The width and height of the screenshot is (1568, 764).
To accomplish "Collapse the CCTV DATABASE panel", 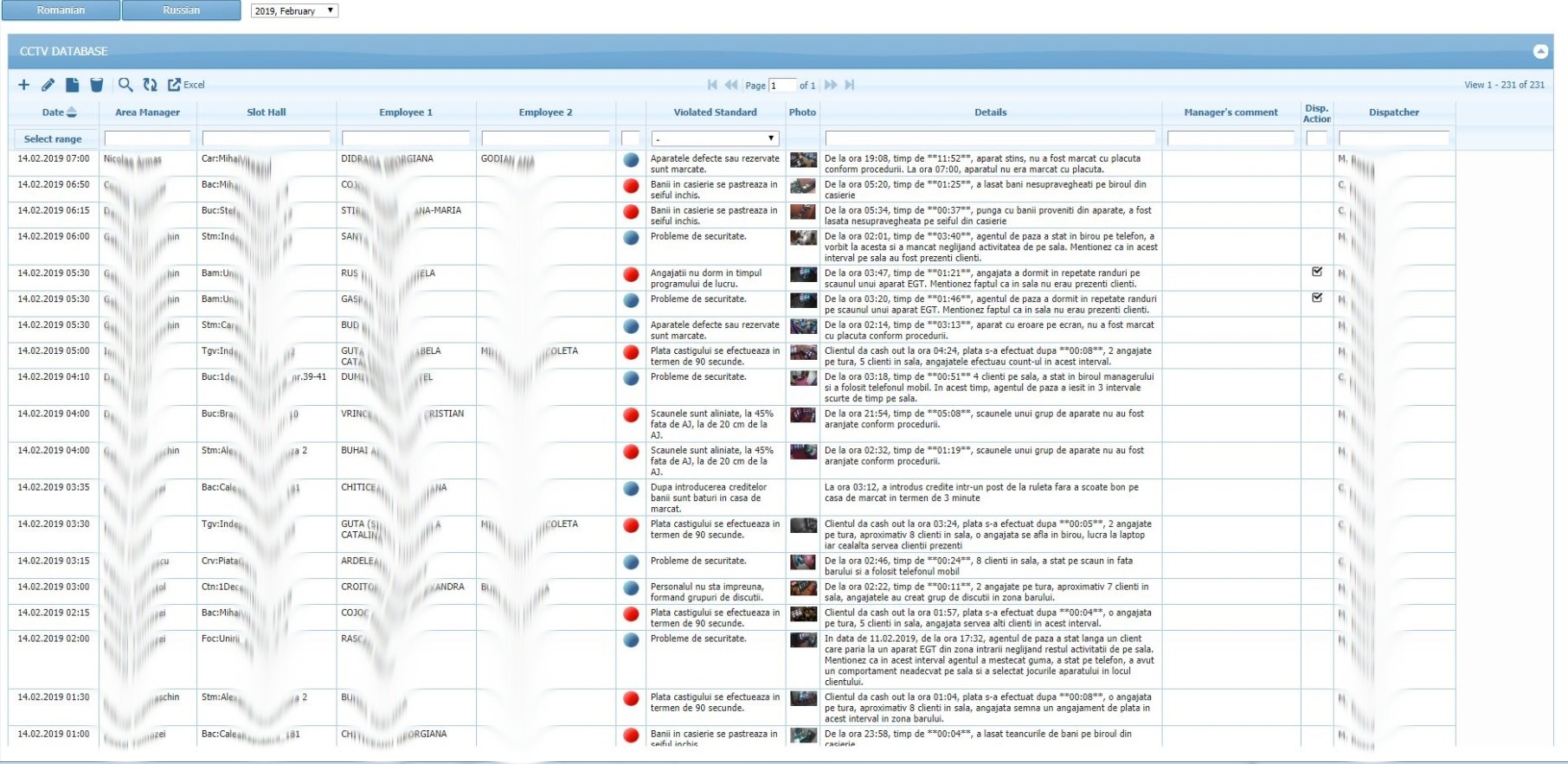I will [1540, 51].
